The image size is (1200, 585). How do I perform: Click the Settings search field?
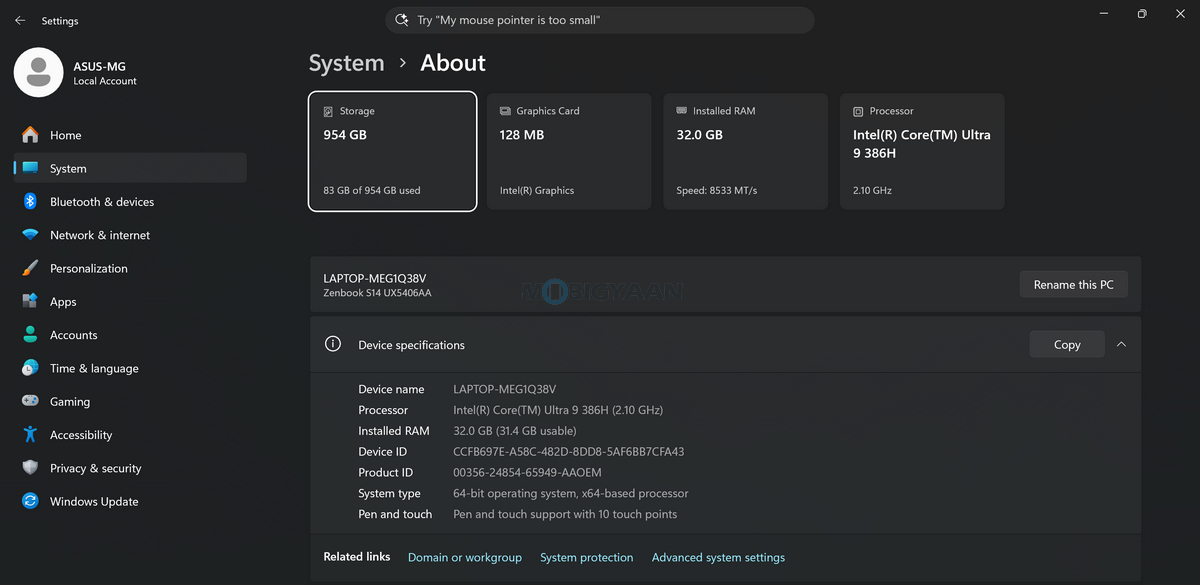click(x=600, y=20)
